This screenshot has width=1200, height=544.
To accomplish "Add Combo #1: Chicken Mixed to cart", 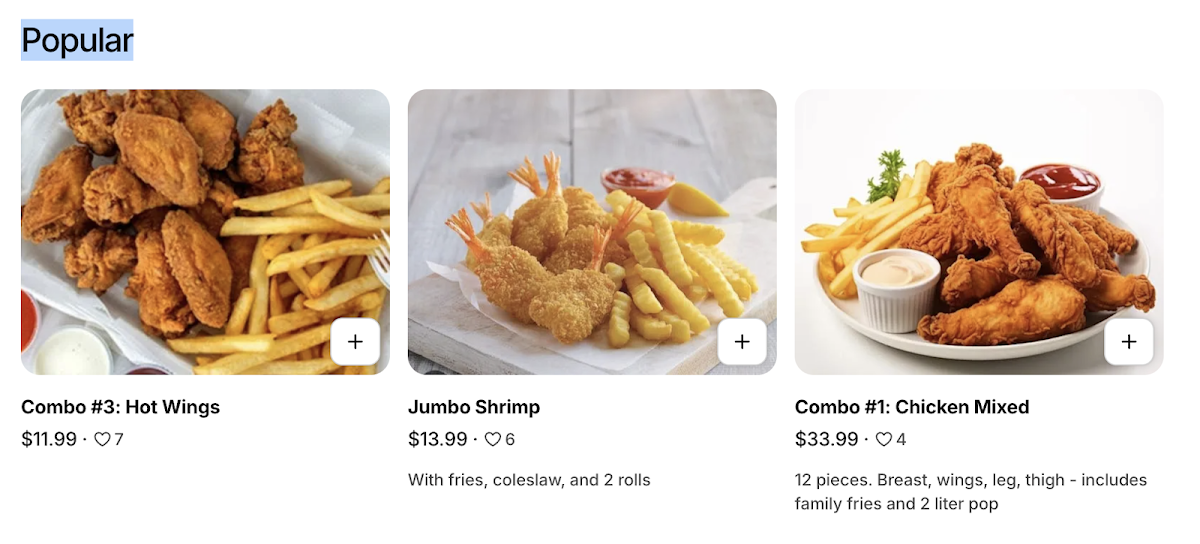I will 1129,342.
